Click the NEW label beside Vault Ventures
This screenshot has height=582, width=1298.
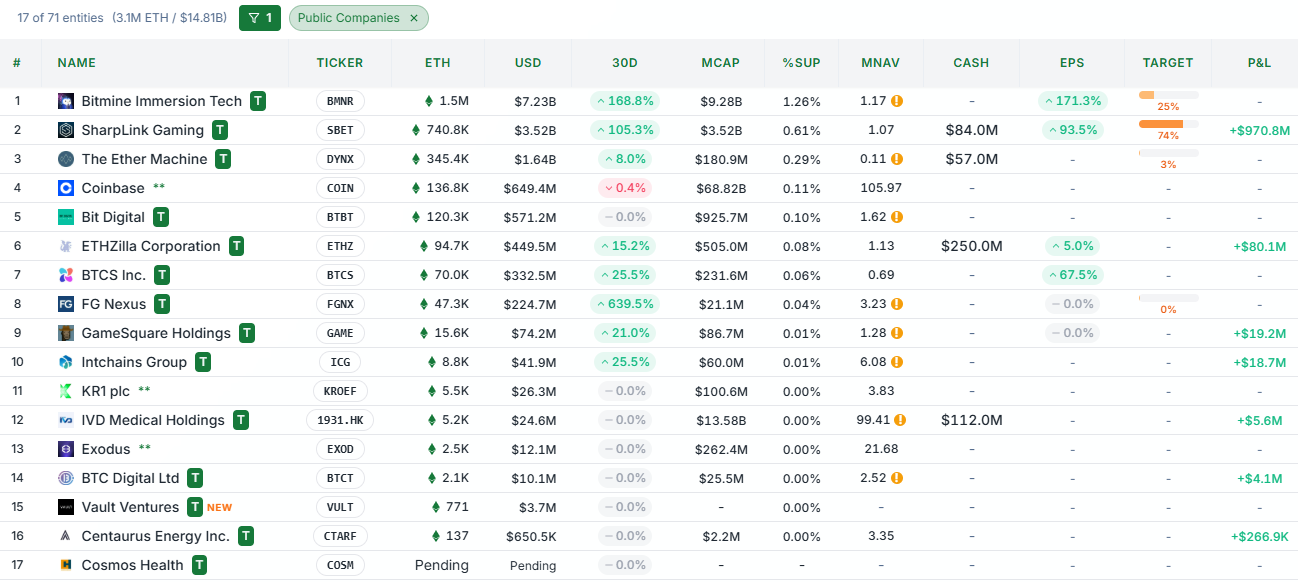click(x=220, y=507)
